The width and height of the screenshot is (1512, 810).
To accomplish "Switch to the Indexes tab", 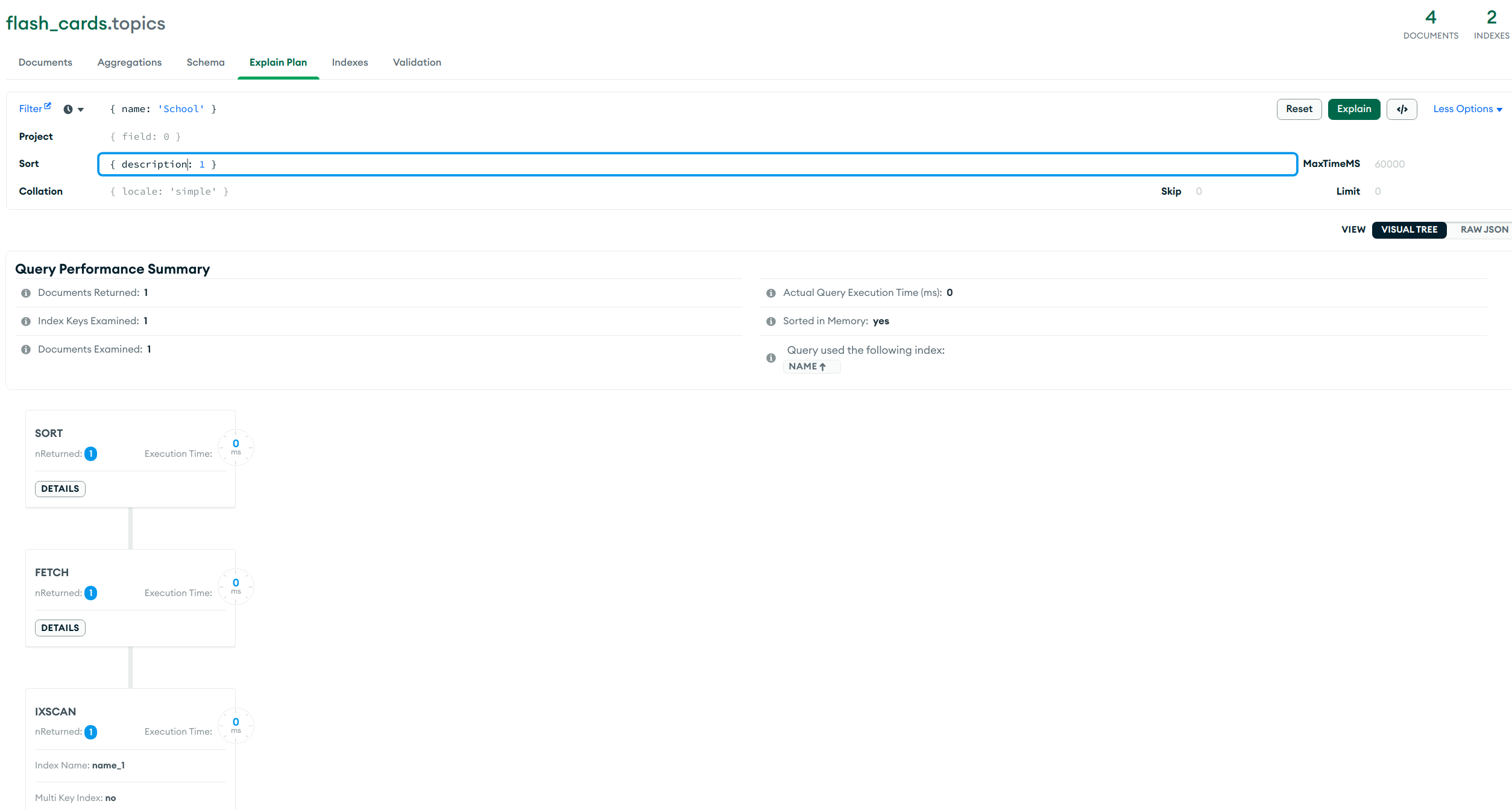I will [x=350, y=62].
